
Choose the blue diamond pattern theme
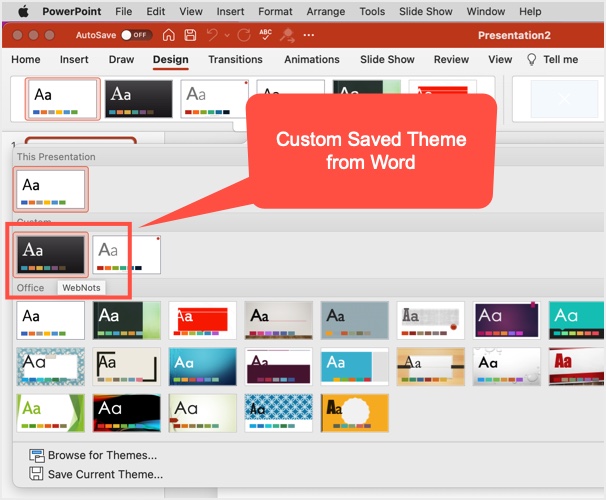(x=278, y=413)
